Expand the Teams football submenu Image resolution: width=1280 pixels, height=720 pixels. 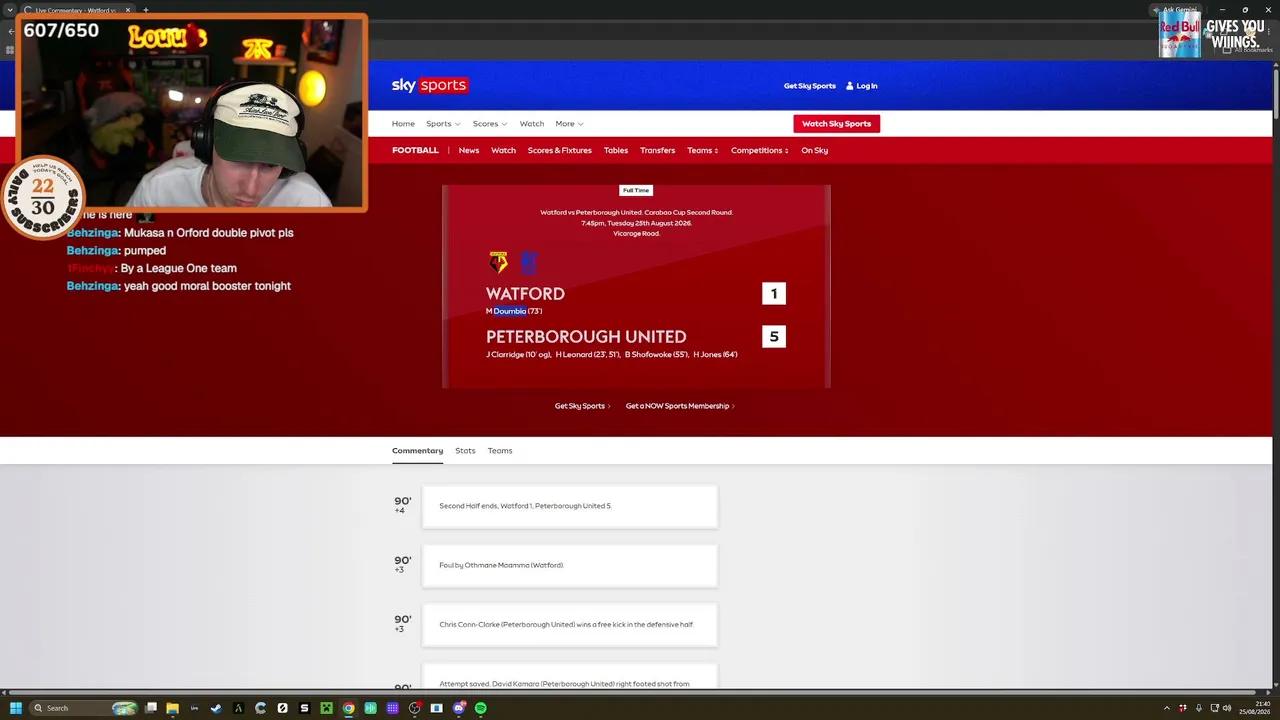702,150
